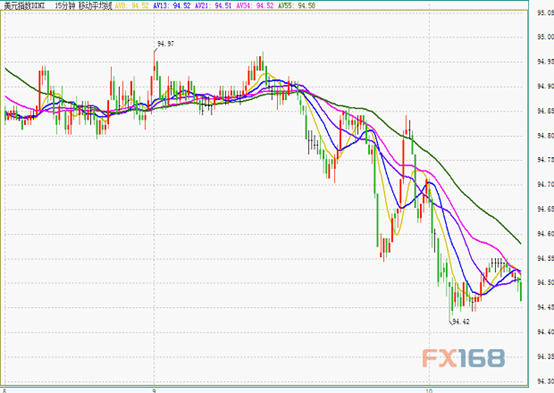Select date marker 10 on time axis
This screenshot has width=554, height=393.
pyautogui.click(x=429, y=391)
